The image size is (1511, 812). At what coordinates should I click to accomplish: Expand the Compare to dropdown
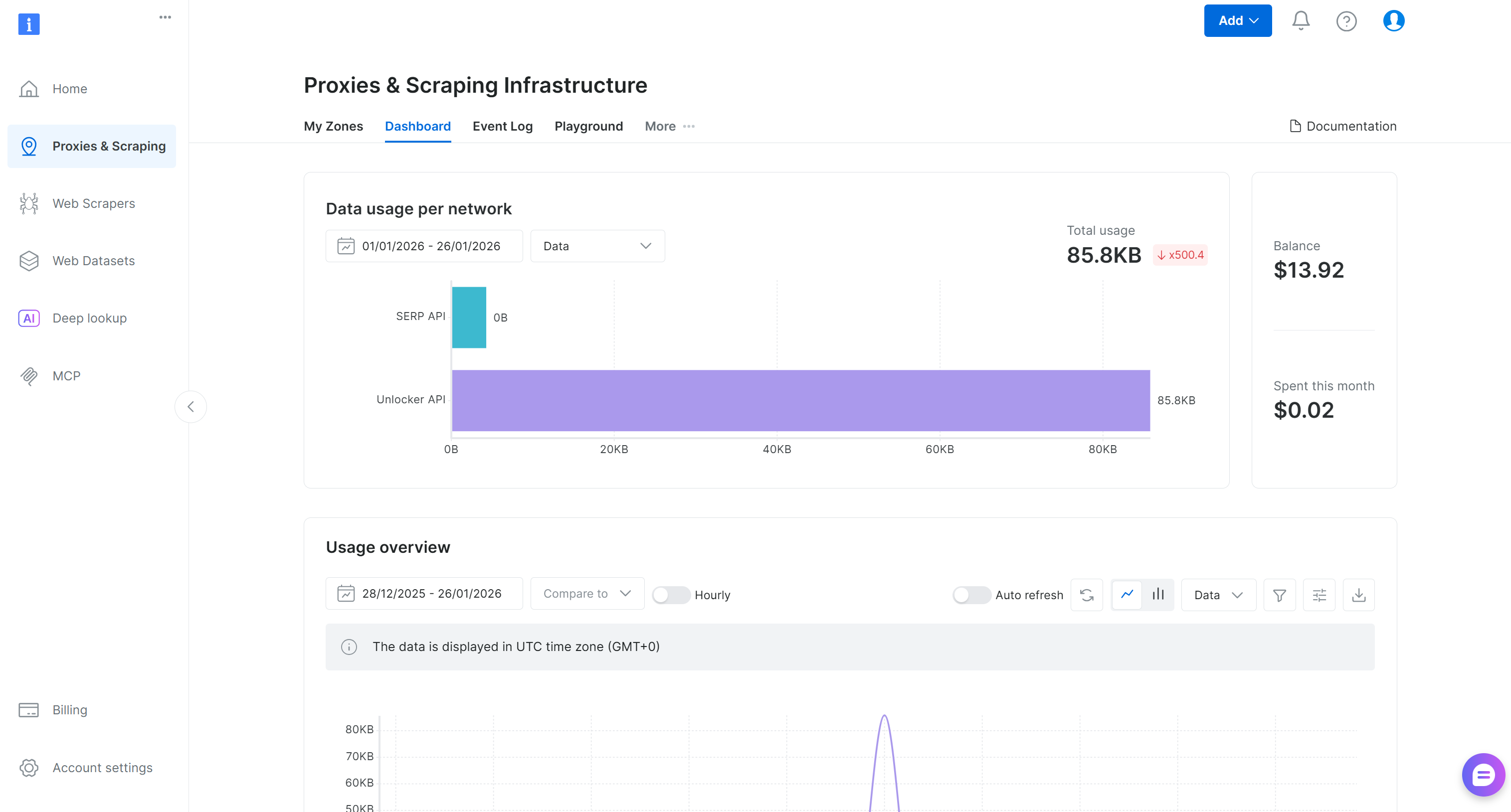[586, 593]
